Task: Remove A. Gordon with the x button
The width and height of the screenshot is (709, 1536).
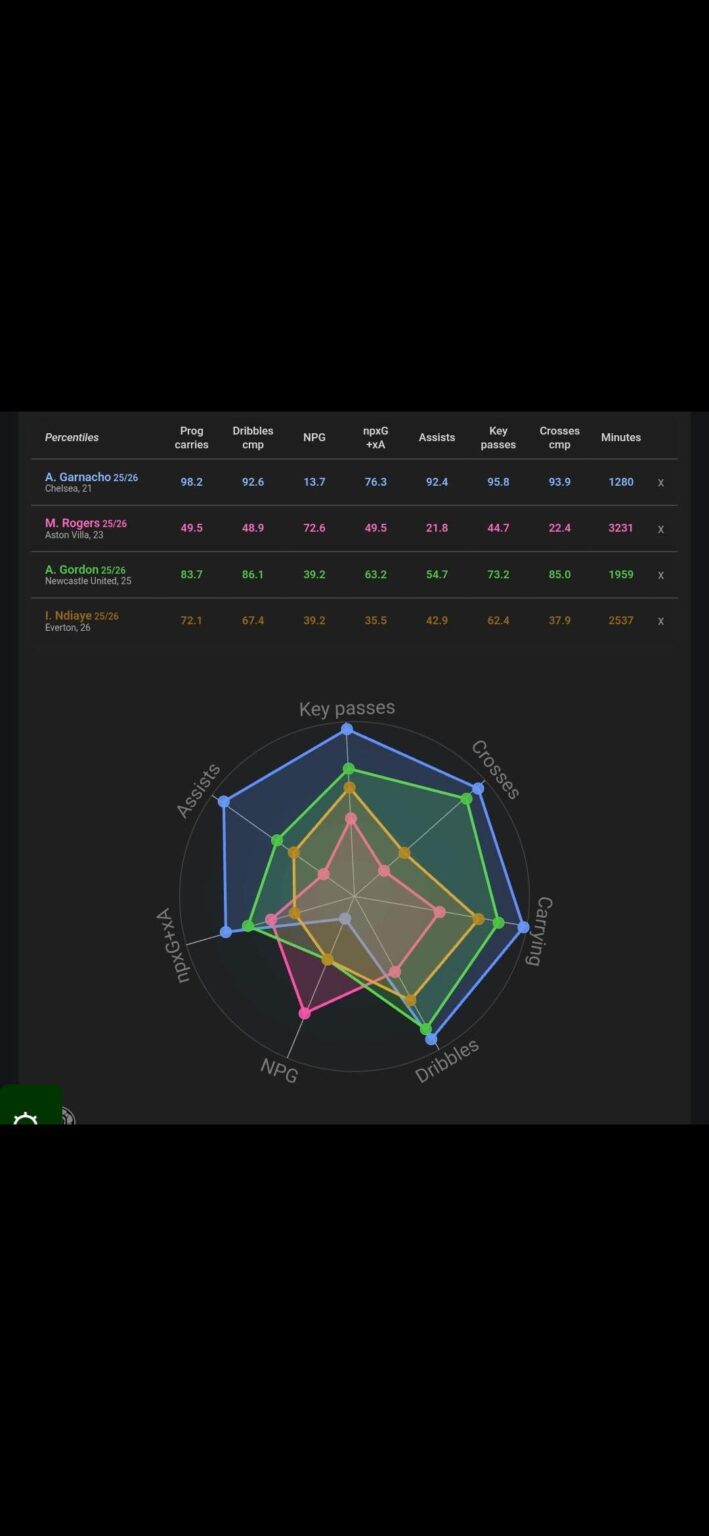Action: pos(661,575)
